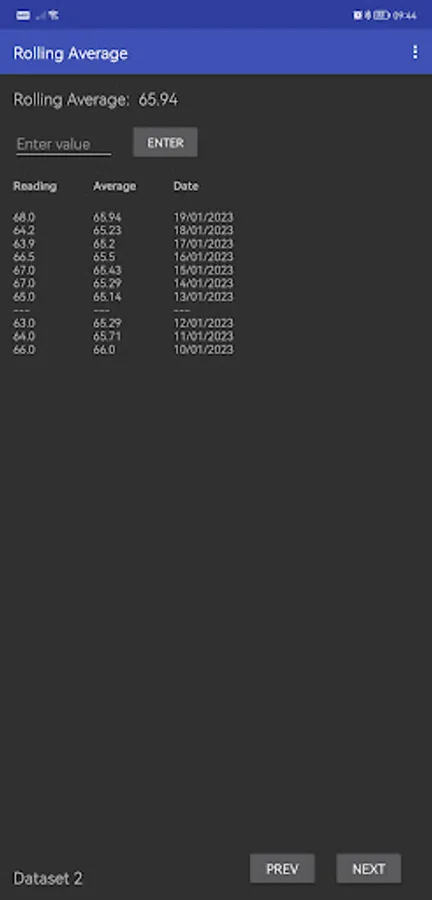This screenshot has height=900, width=432.
Task: Tap the Dataset 2 label
Action: click(x=48, y=878)
